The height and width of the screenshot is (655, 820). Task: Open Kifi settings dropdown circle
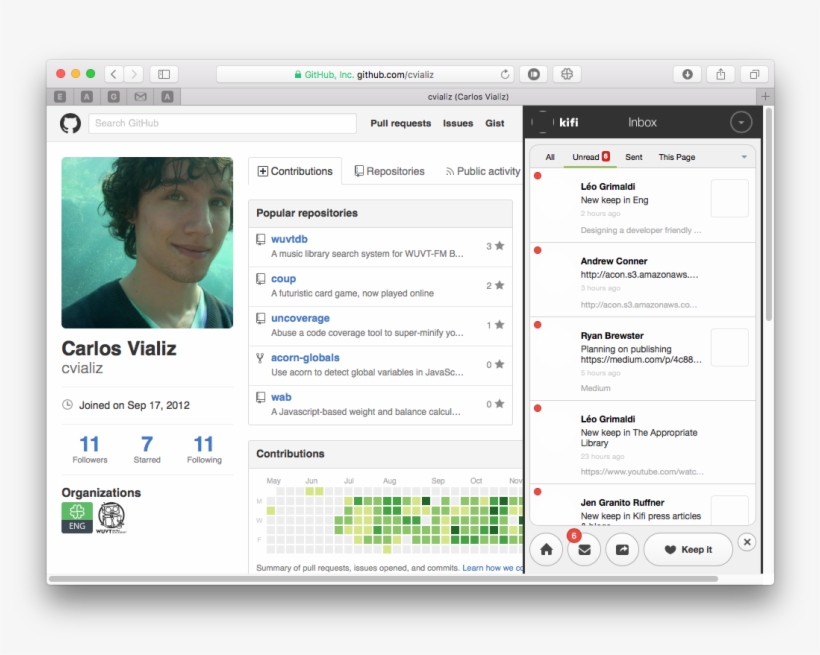[x=740, y=122]
